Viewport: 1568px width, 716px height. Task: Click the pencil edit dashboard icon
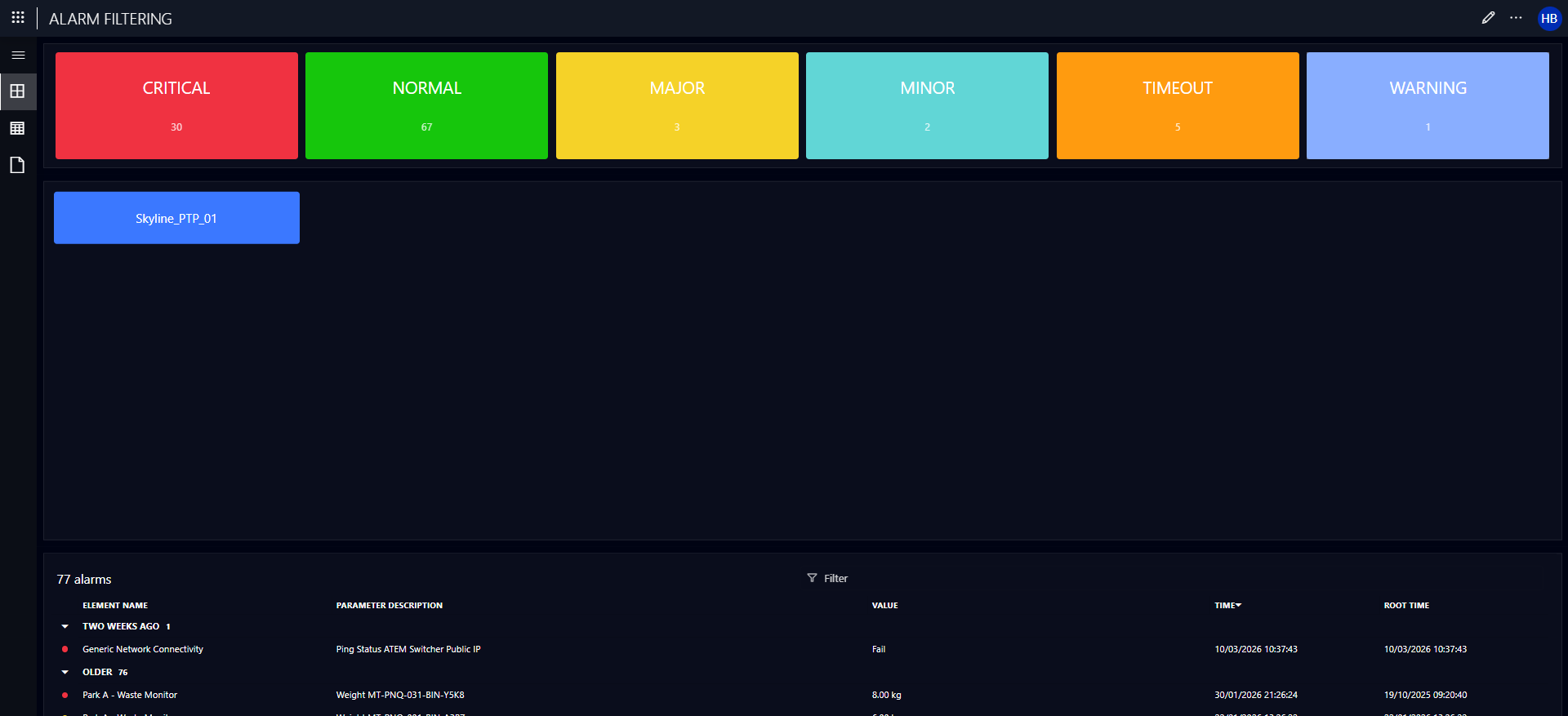click(x=1488, y=18)
